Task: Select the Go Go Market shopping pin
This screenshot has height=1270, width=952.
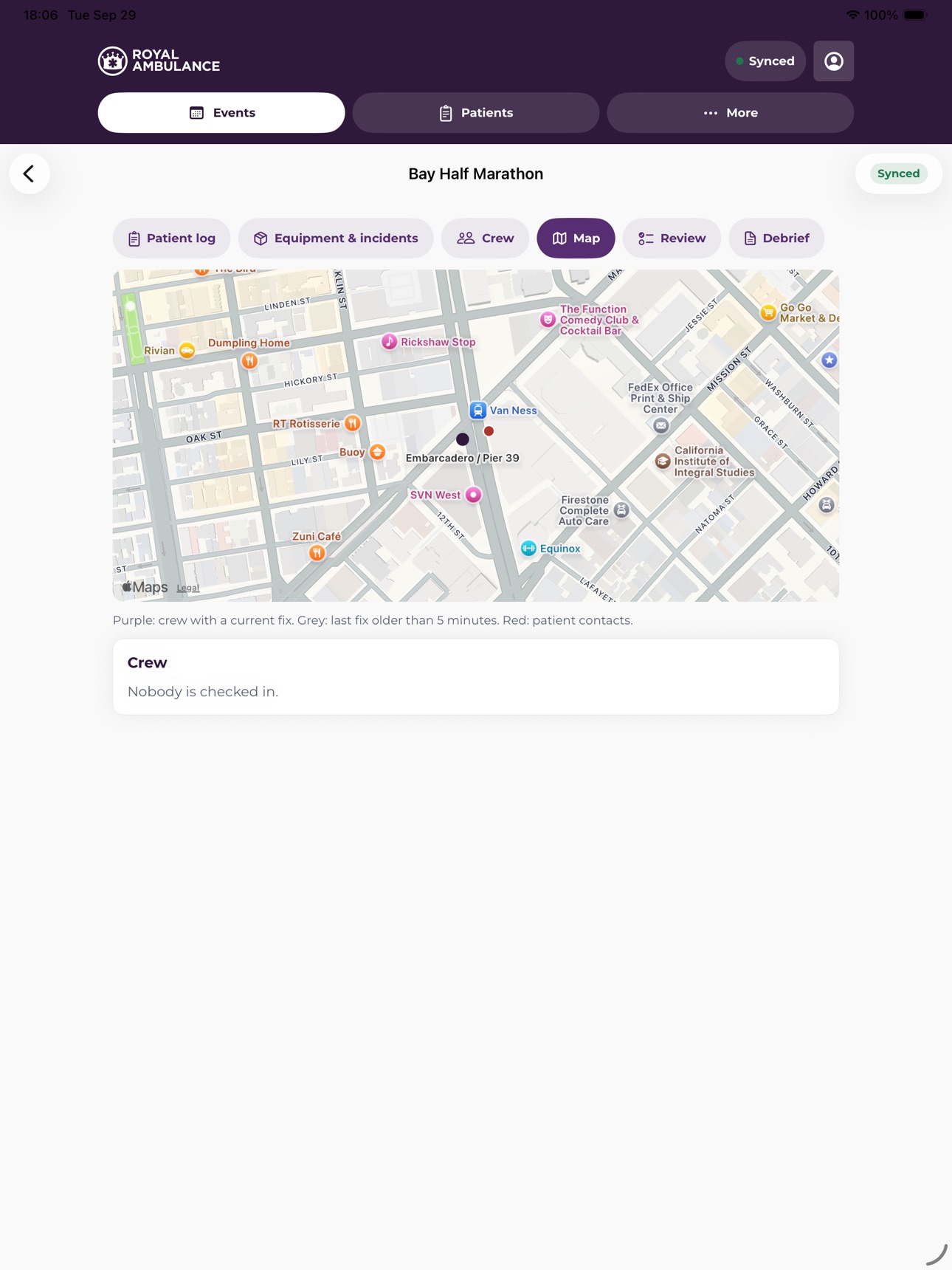Action: click(768, 312)
